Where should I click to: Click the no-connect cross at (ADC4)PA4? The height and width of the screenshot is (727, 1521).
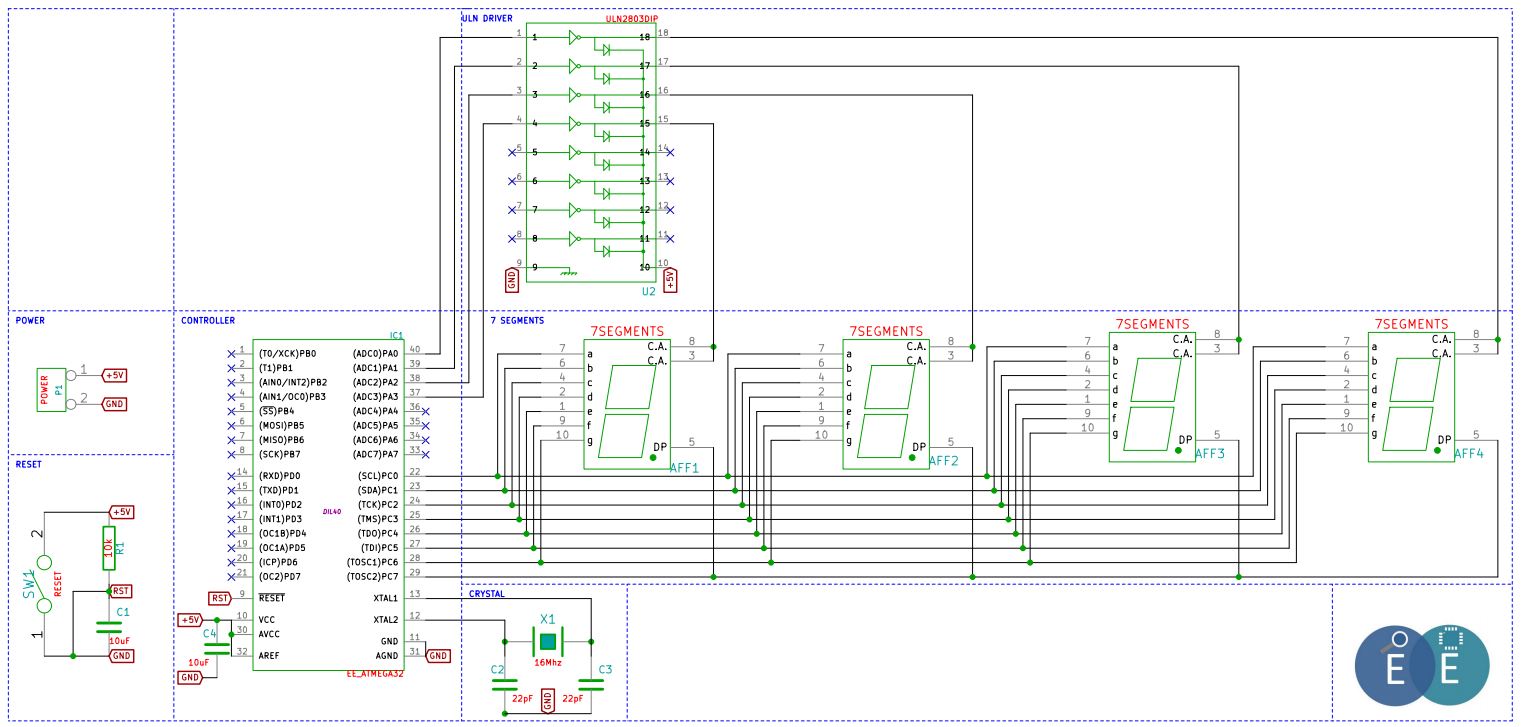pyautogui.click(x=426, y=411)
